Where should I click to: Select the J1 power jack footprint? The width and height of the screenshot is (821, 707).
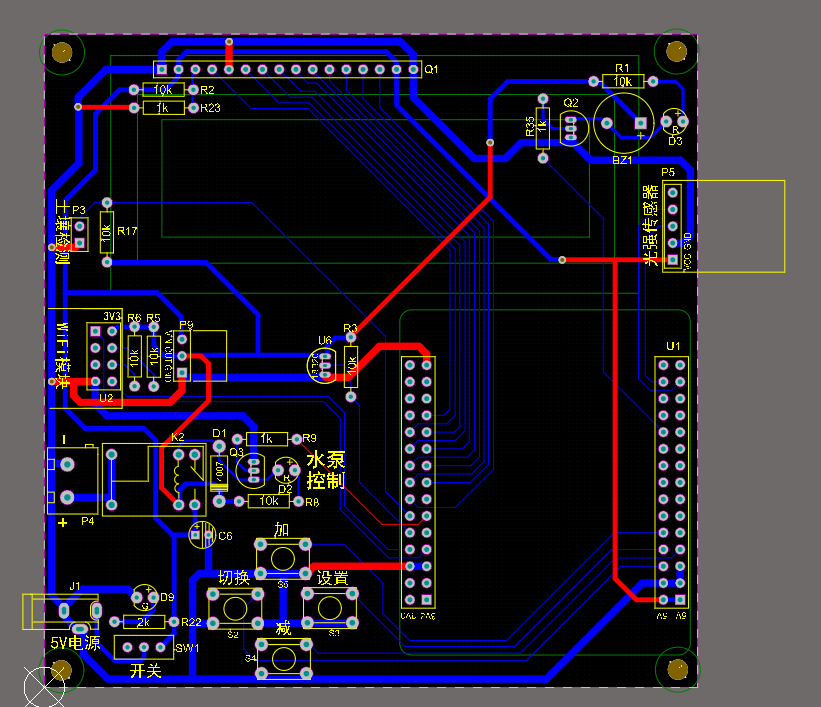pos(62,612)
